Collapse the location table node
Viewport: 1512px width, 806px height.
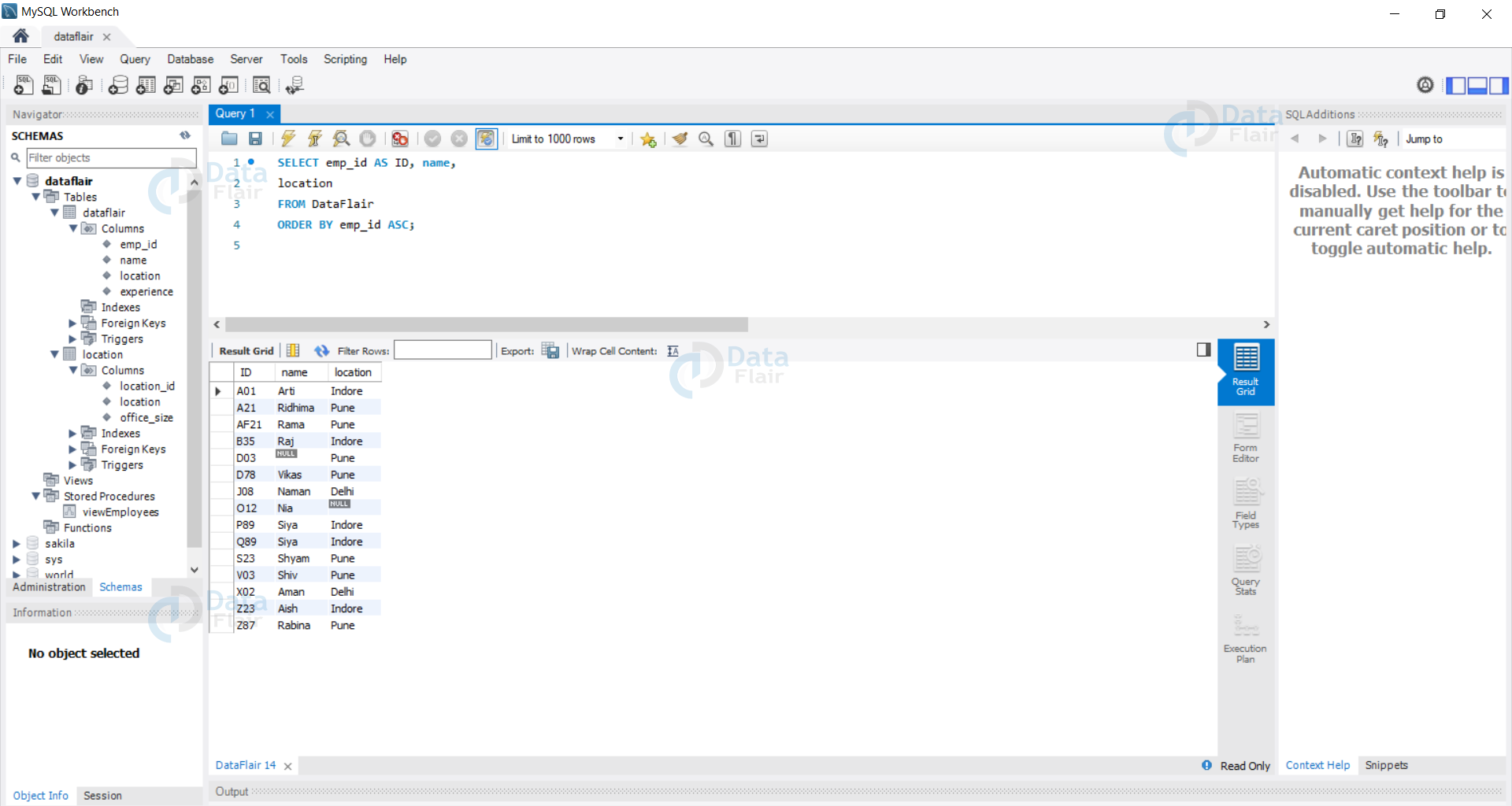(54, 354)
